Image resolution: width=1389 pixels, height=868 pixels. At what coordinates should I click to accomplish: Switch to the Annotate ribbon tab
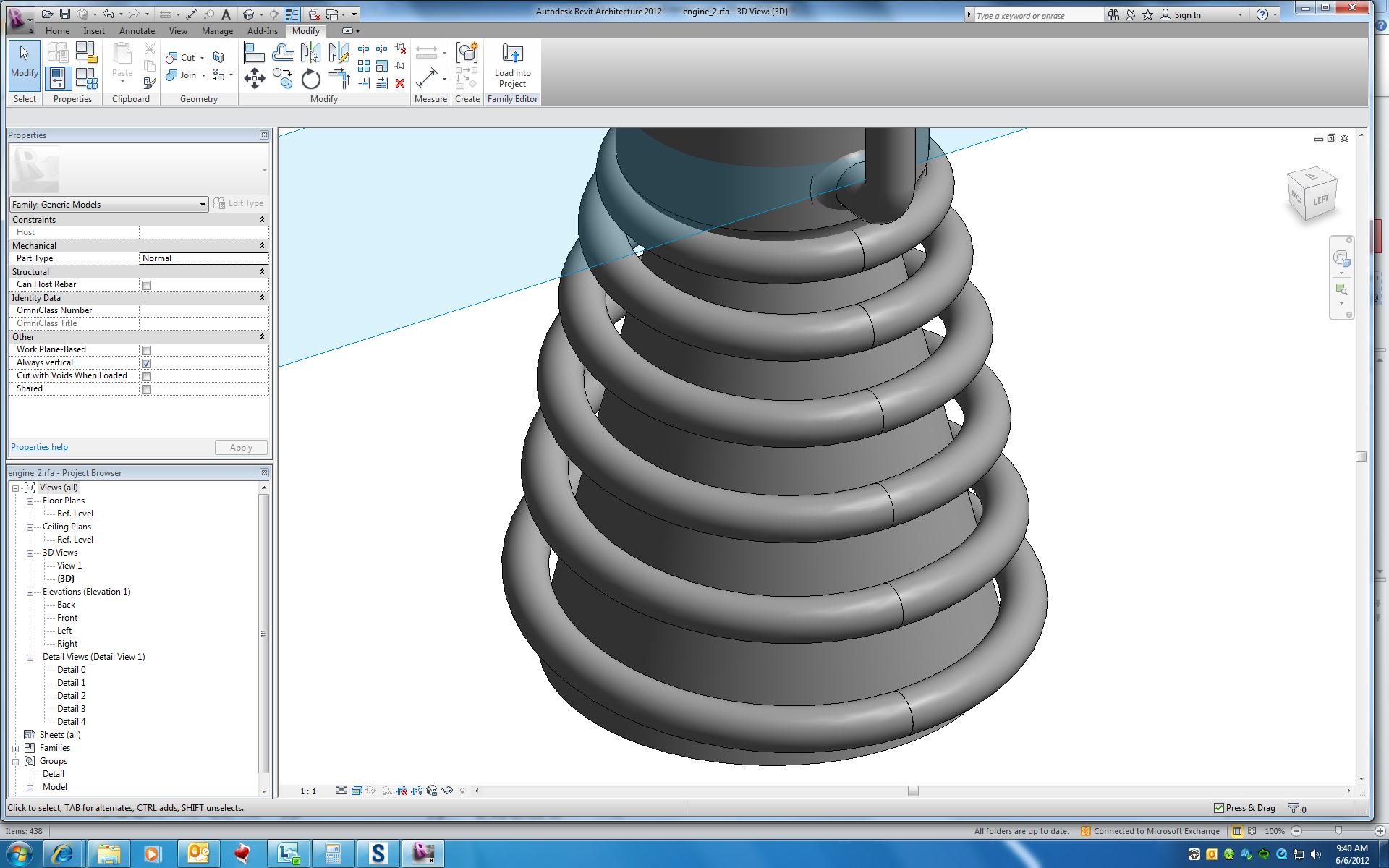pos(137,31)
